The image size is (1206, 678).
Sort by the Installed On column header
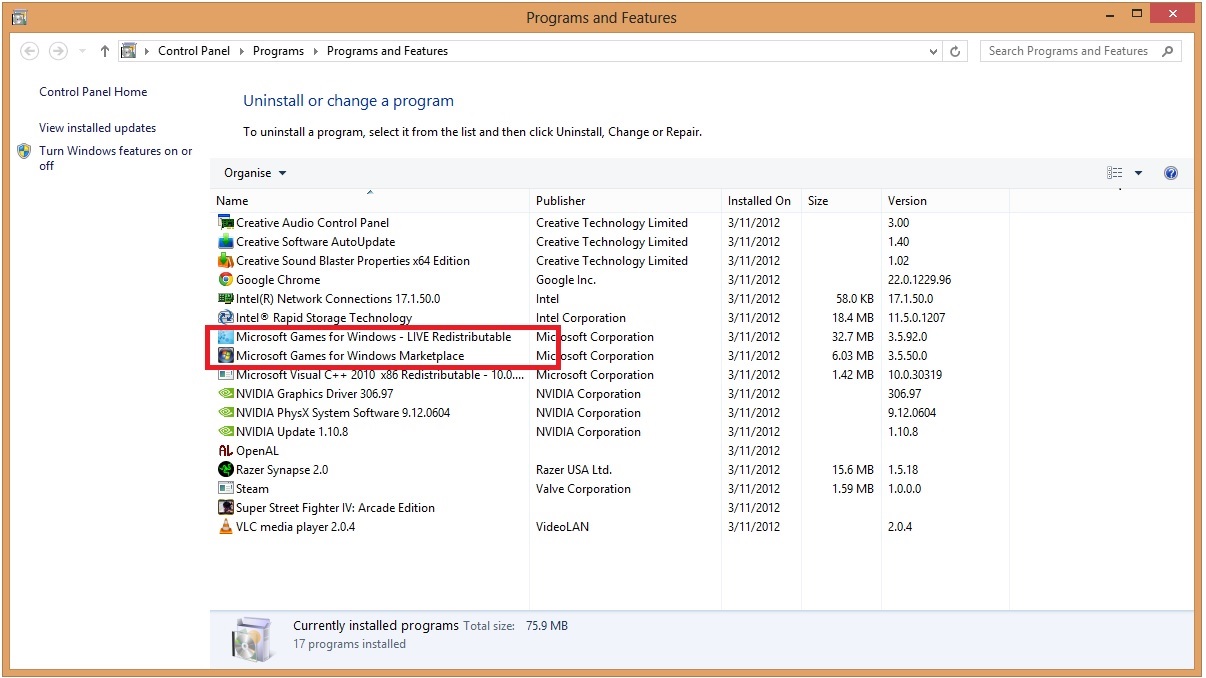click(761, 201)
